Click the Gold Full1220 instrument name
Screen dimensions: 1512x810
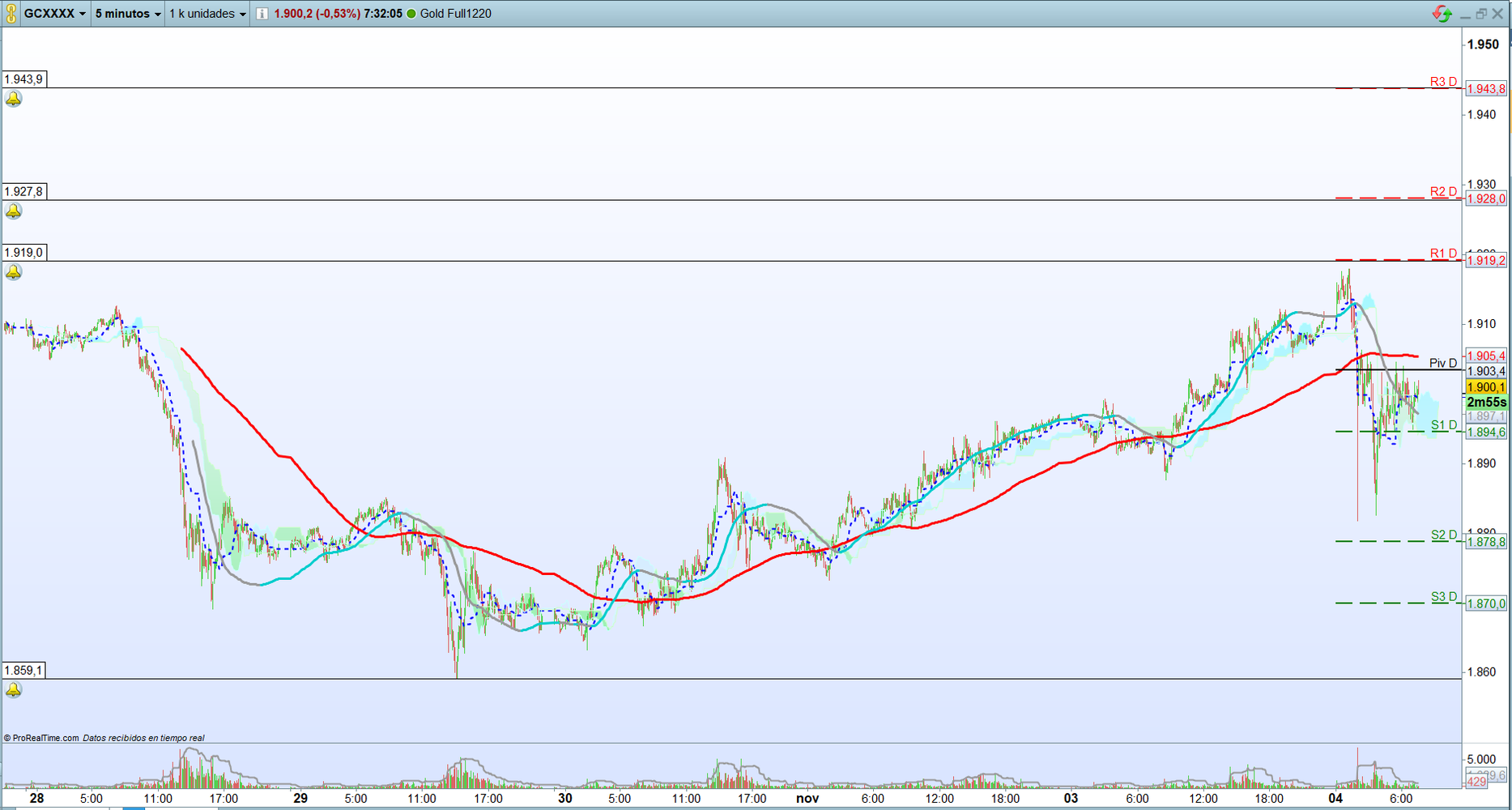[x=456, y=14]
